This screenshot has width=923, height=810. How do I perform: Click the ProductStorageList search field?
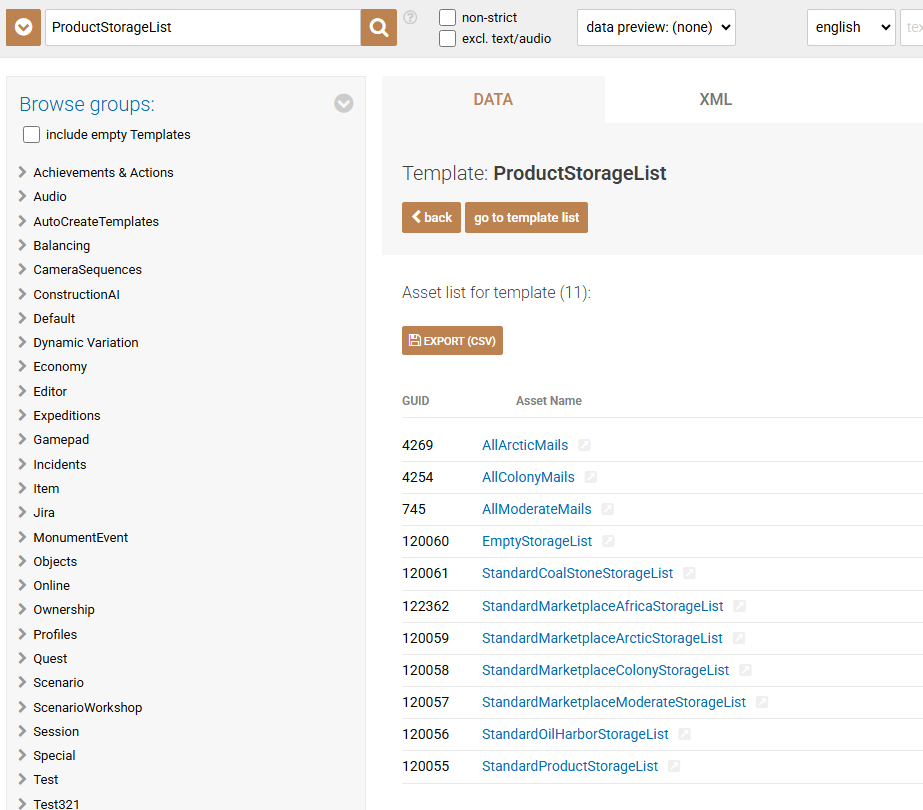tap(203, 28)
